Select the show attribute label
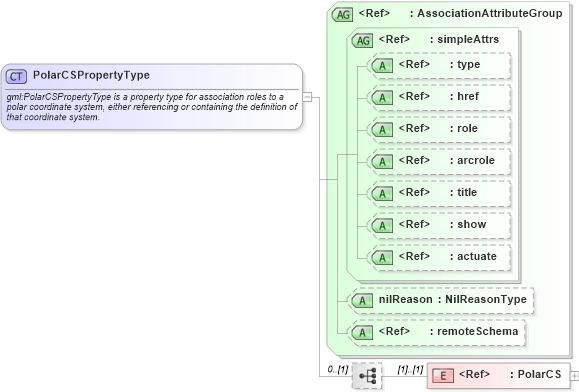Viewport: 579px width, 392px height. tap(472, 224)
